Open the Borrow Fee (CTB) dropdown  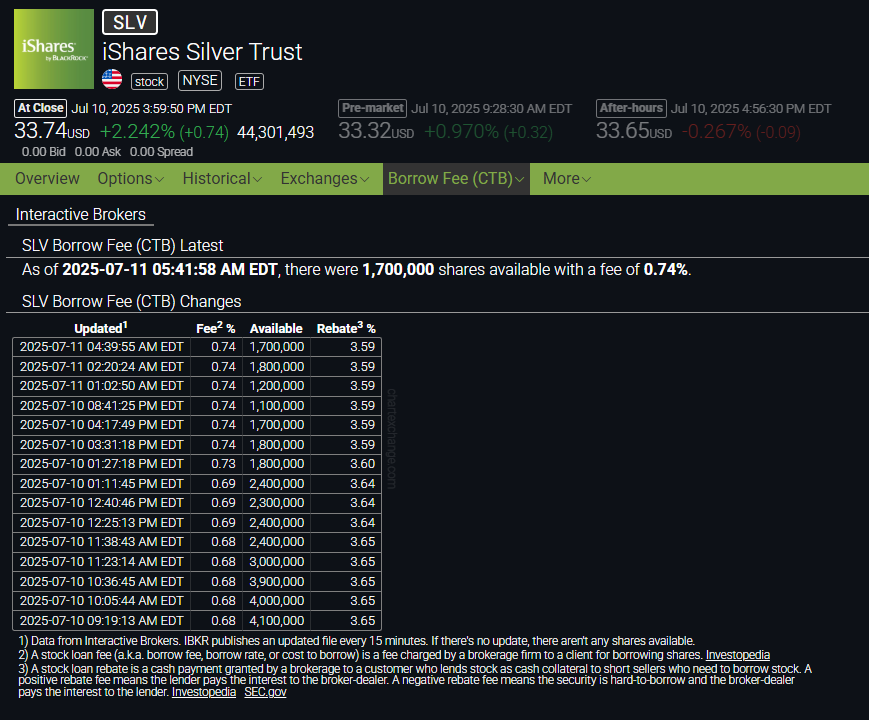pyautogui.click(x=456, y=178)
